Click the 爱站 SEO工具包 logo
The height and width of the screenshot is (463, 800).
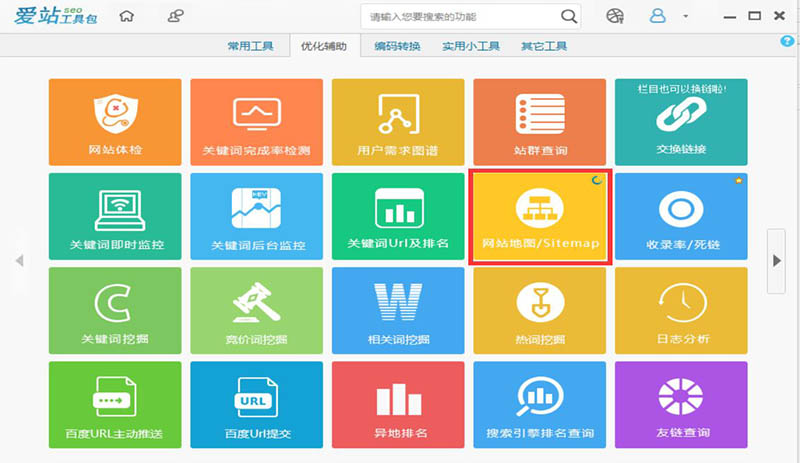click(x=56, y=16)
